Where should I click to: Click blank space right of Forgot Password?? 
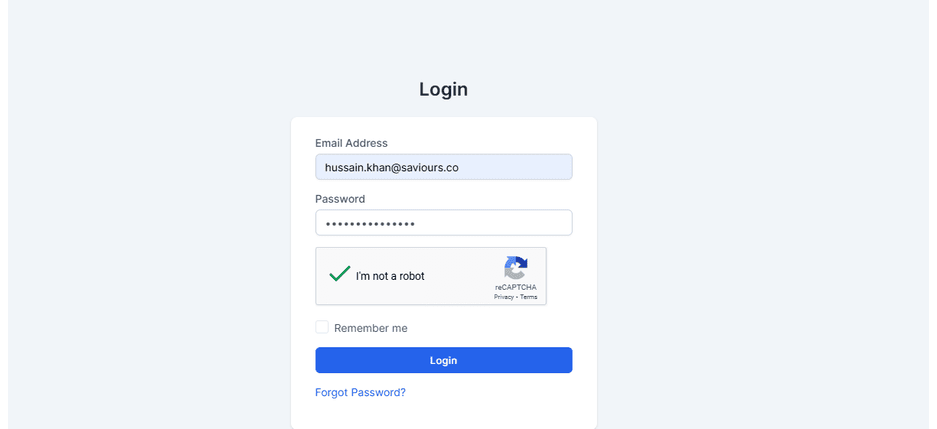pos(500,392)
